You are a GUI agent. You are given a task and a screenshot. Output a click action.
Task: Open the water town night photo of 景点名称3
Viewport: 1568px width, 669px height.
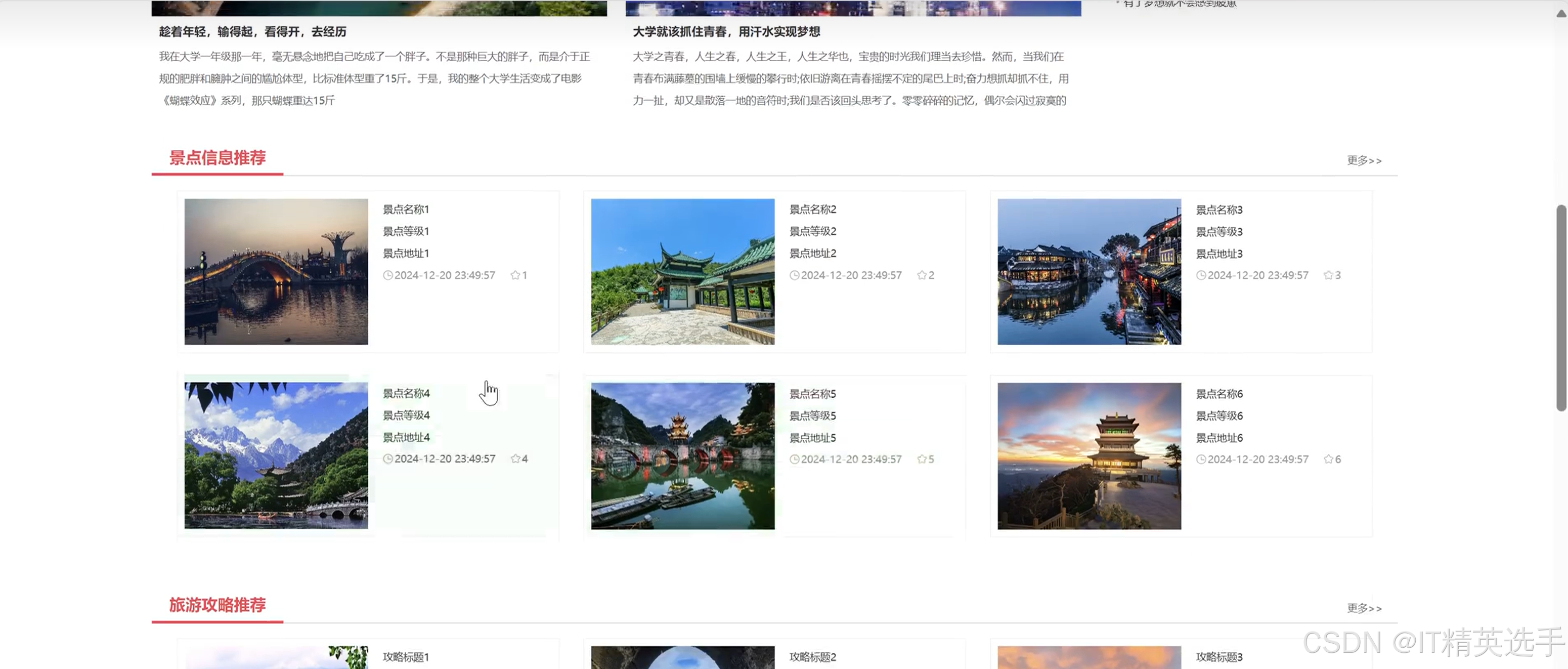click(1090, 271)
